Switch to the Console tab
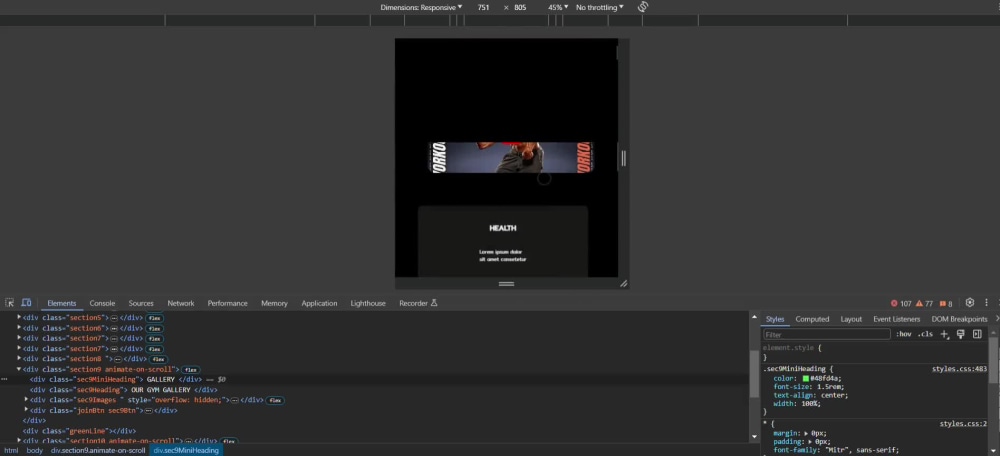The height and width of the screenshot is (456, 1000). (x=102, y=304)
